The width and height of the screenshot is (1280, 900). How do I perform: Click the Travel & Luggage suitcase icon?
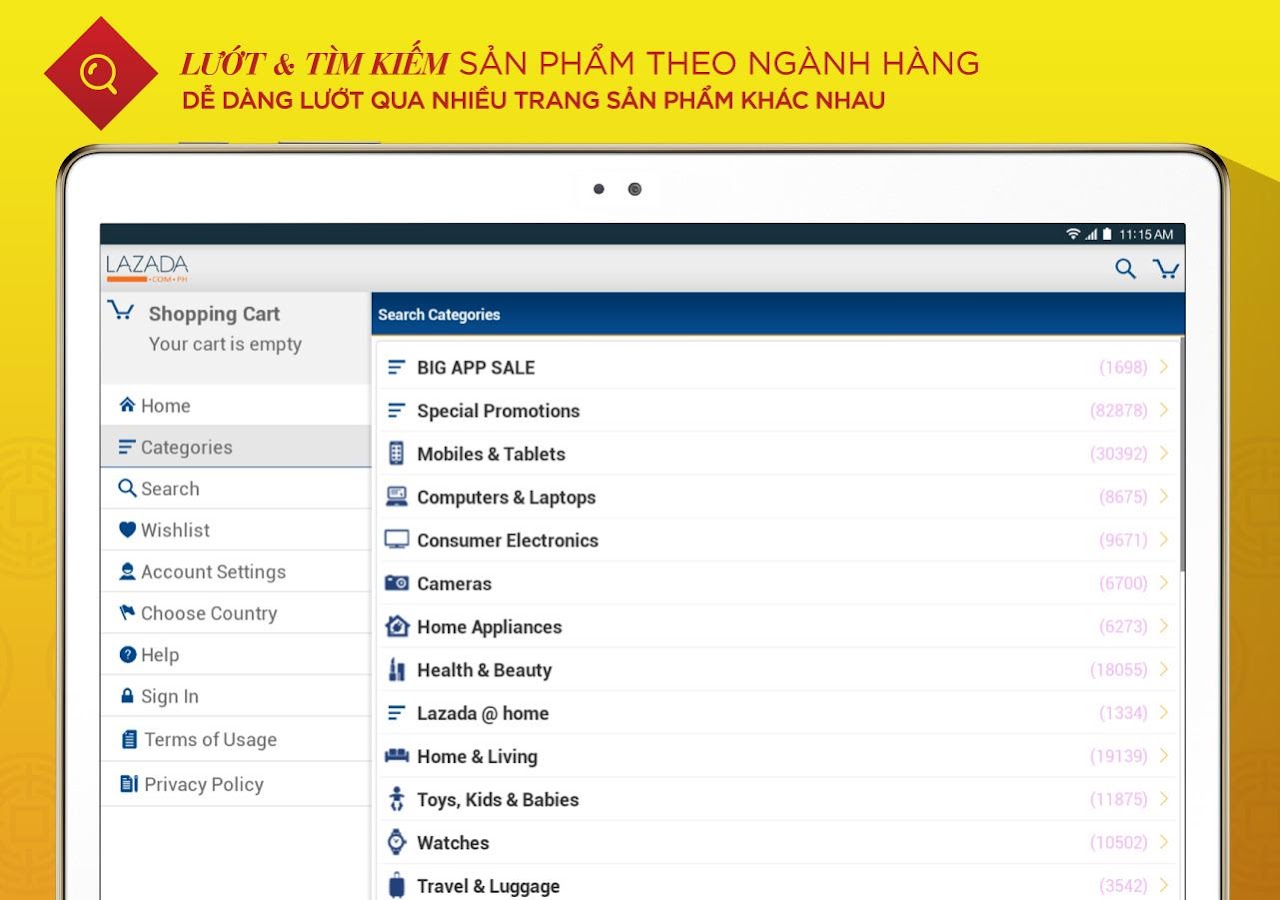pos(396,885)
